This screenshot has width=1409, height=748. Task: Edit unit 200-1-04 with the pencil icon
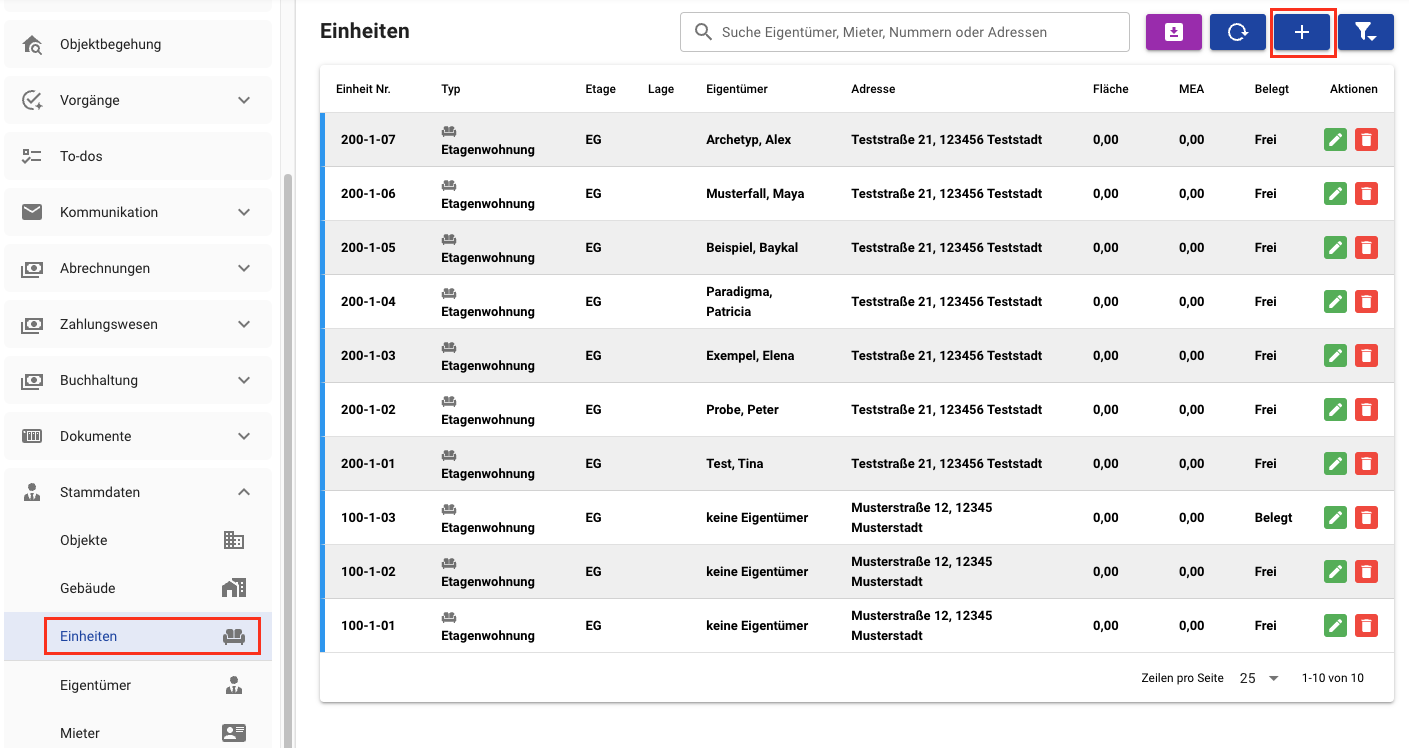pyautogui.click(x=1335, y=302)
